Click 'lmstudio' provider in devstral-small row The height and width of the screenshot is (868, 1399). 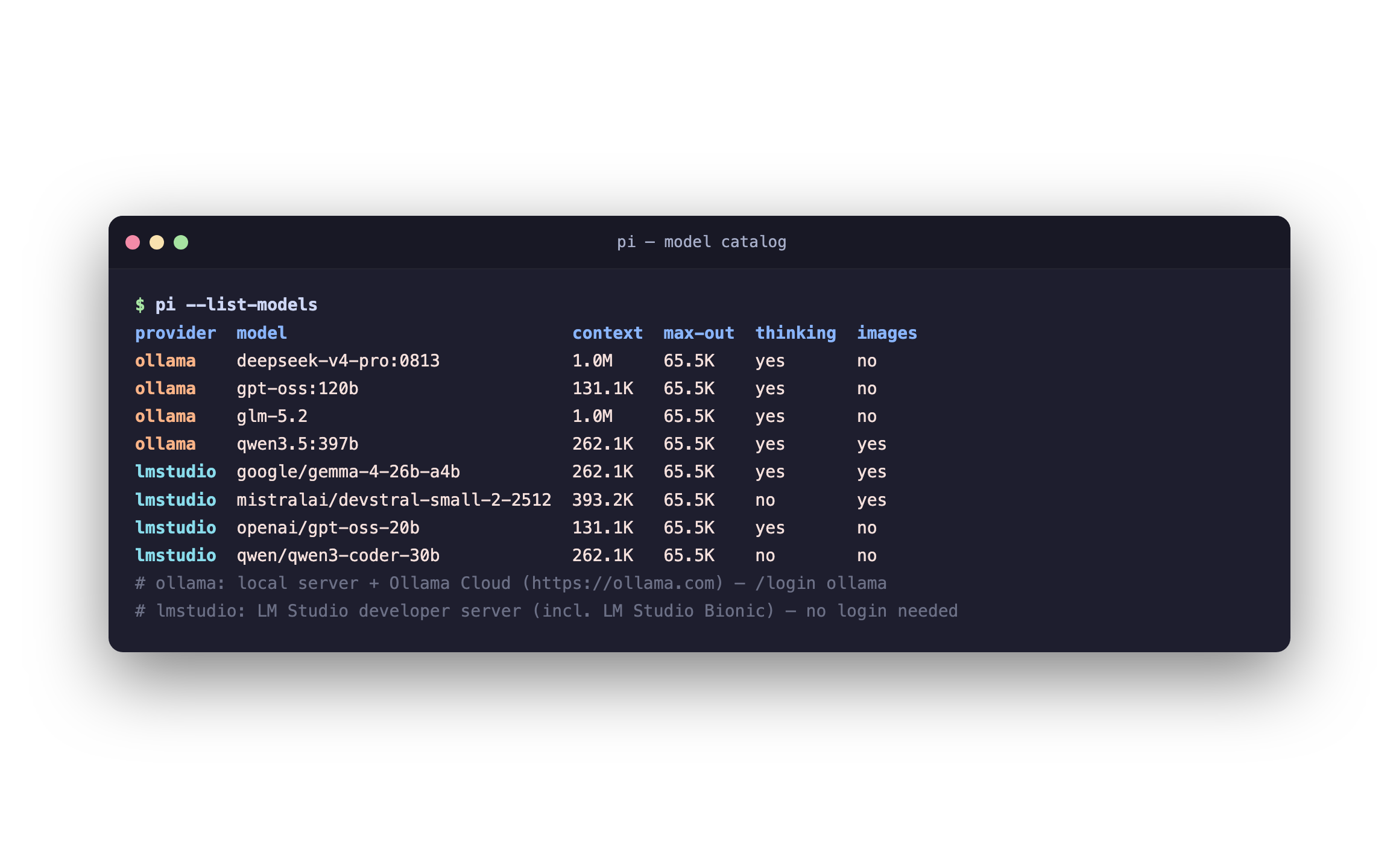(175, 500)
